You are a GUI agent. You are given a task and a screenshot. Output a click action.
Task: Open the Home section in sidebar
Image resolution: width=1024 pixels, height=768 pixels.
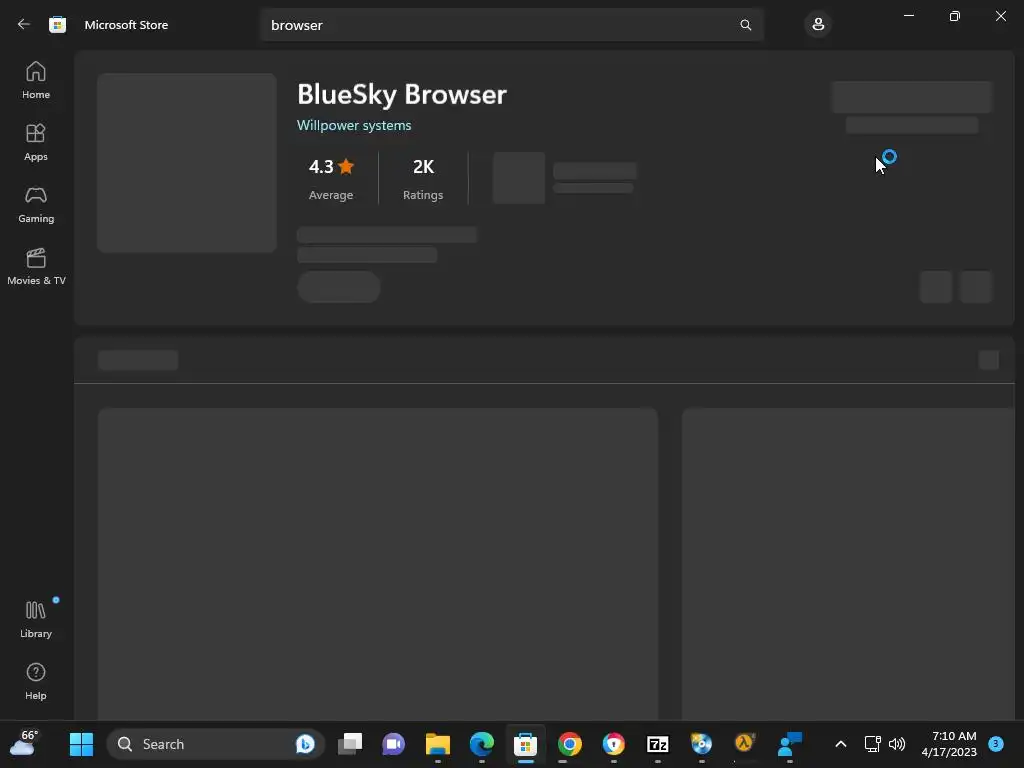click(x=36, y=80)
